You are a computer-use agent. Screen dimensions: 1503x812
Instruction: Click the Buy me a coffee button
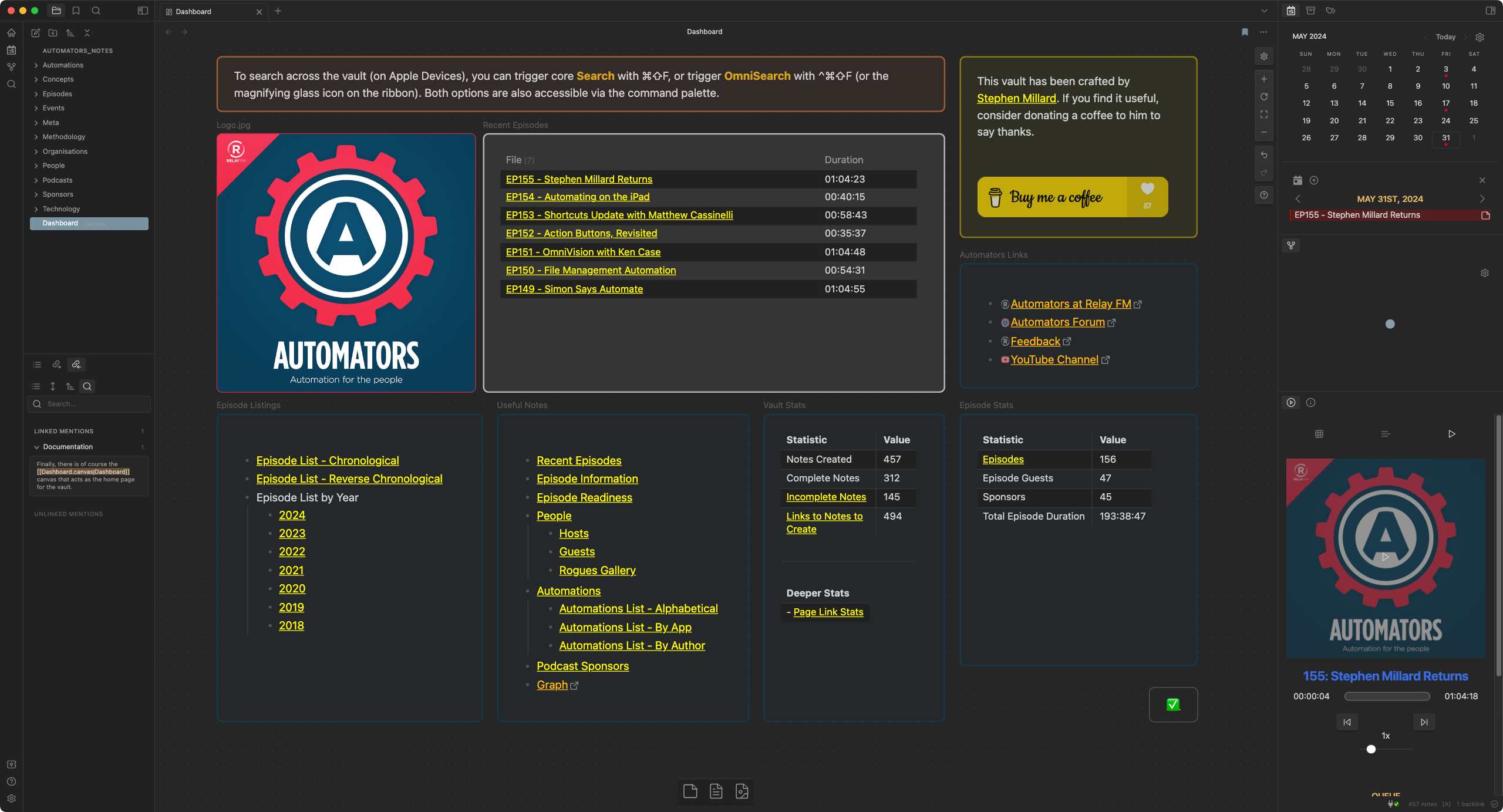click(1073, 197)
